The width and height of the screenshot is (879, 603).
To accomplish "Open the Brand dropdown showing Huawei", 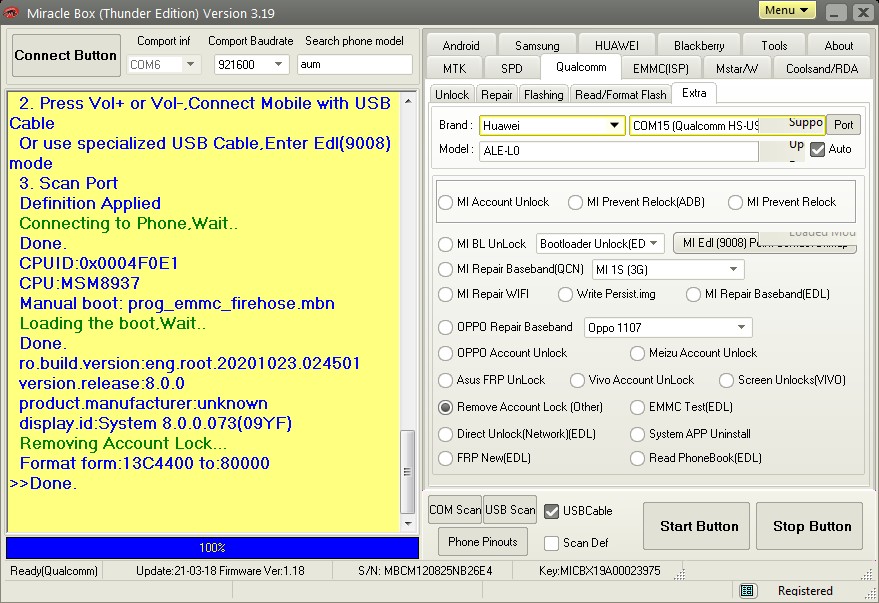I will pyautogui.click(x=615, y=126).
